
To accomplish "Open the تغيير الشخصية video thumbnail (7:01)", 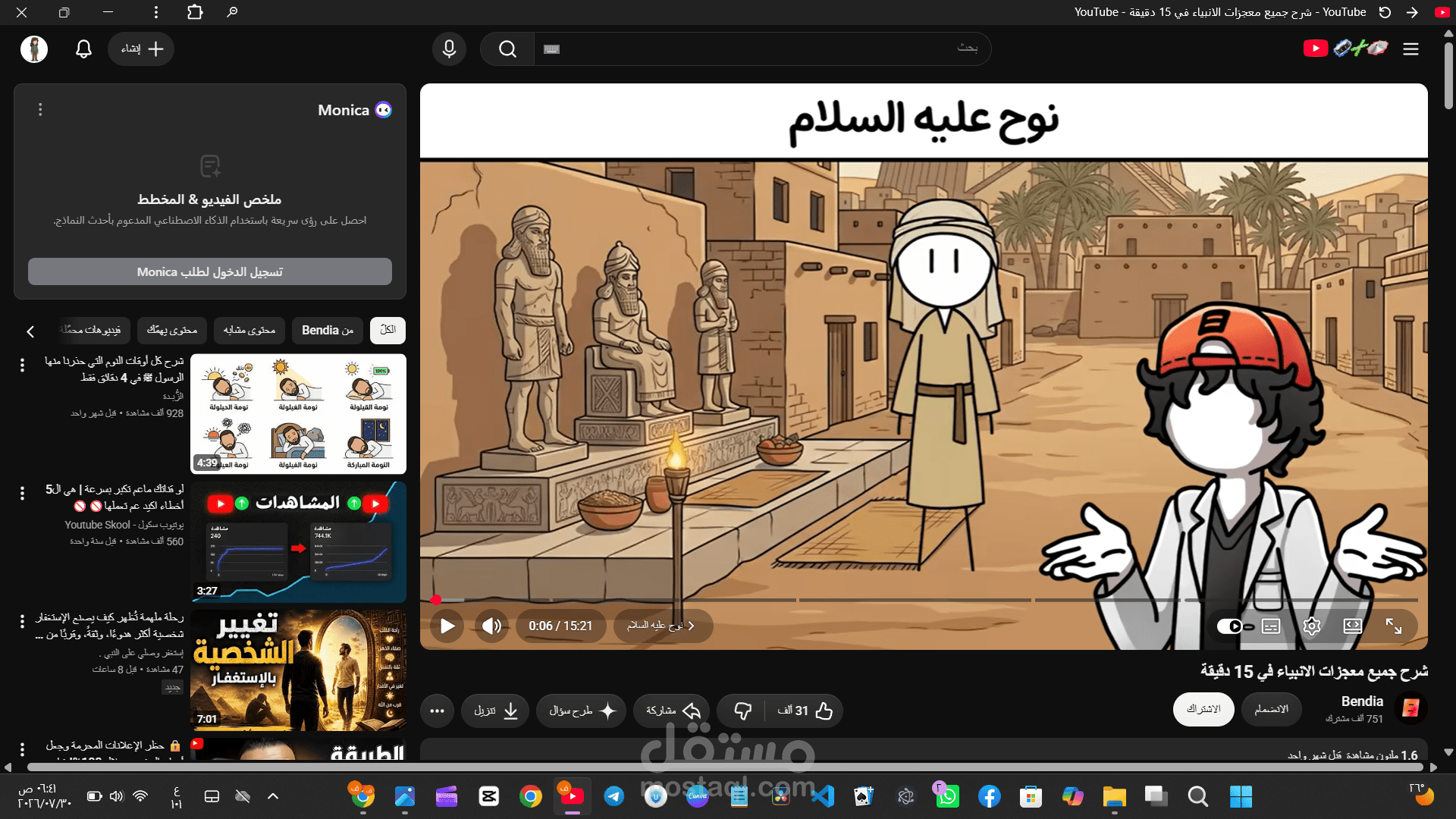I will tap(298, 670).
